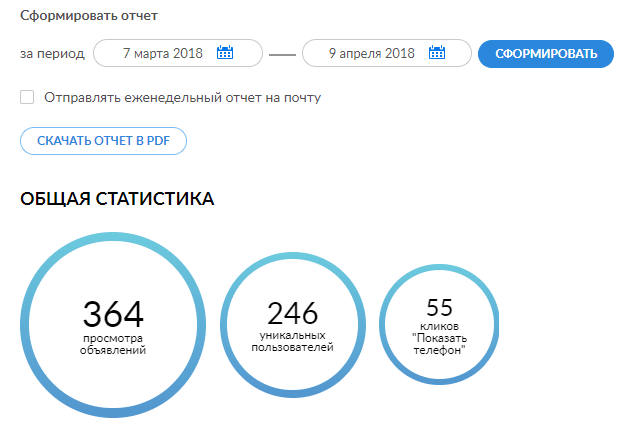
Task: Click the "Отправлять еженедельный отчет на почту" label
Action: tap(182, 98)
